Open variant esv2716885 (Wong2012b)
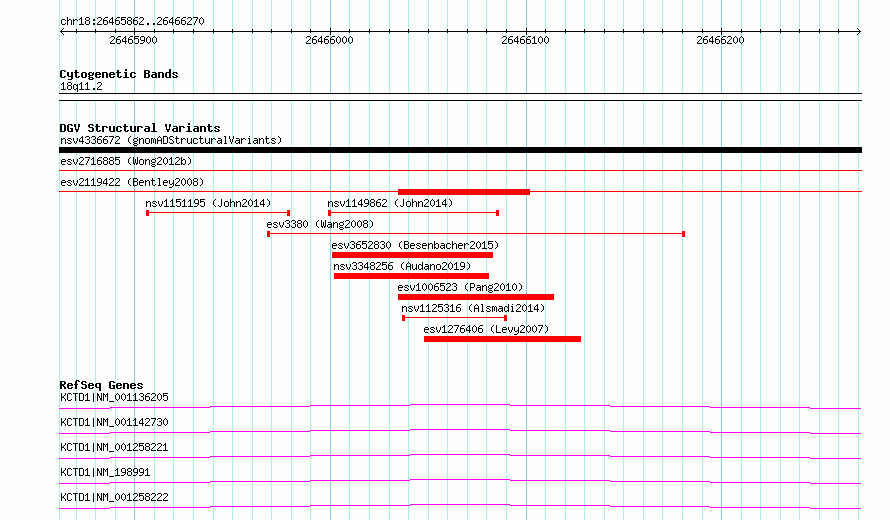890x520 pixels. 126,161
